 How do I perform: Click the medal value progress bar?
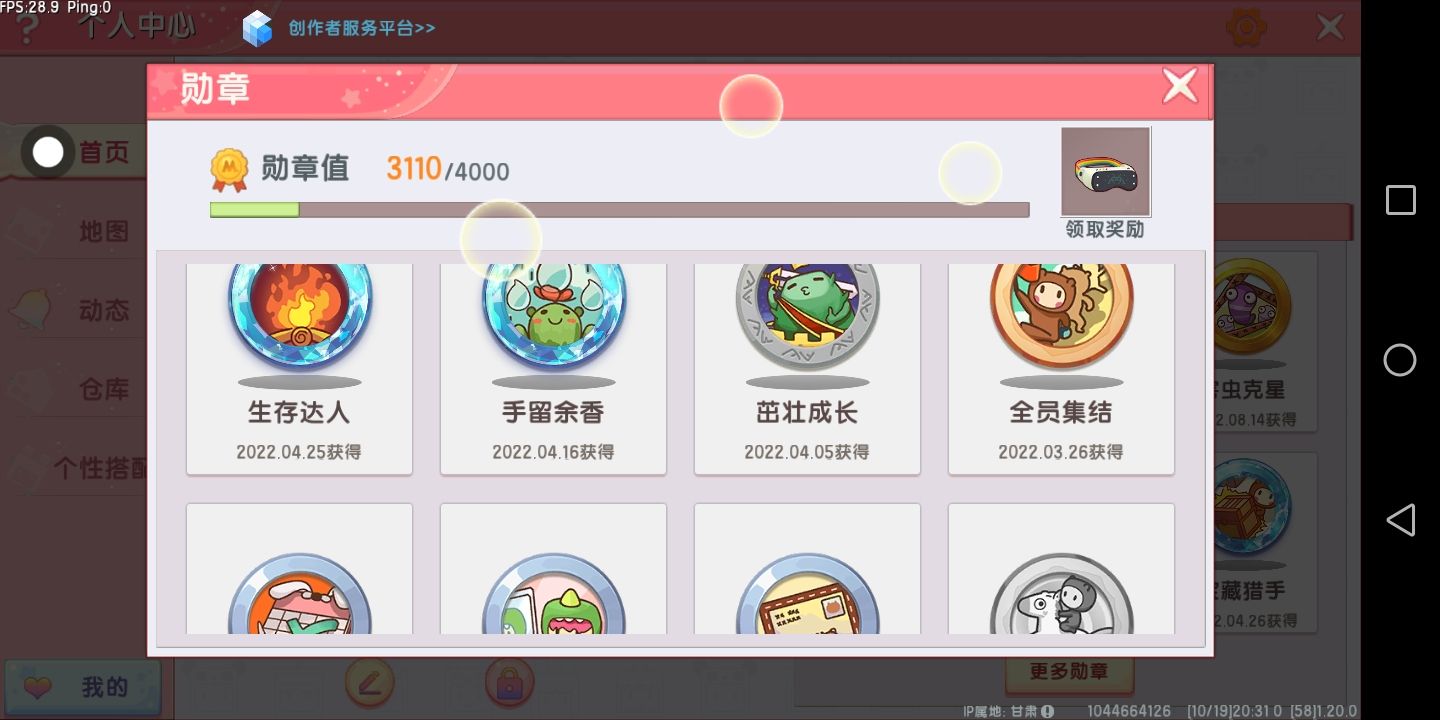(x=619, y=210)
